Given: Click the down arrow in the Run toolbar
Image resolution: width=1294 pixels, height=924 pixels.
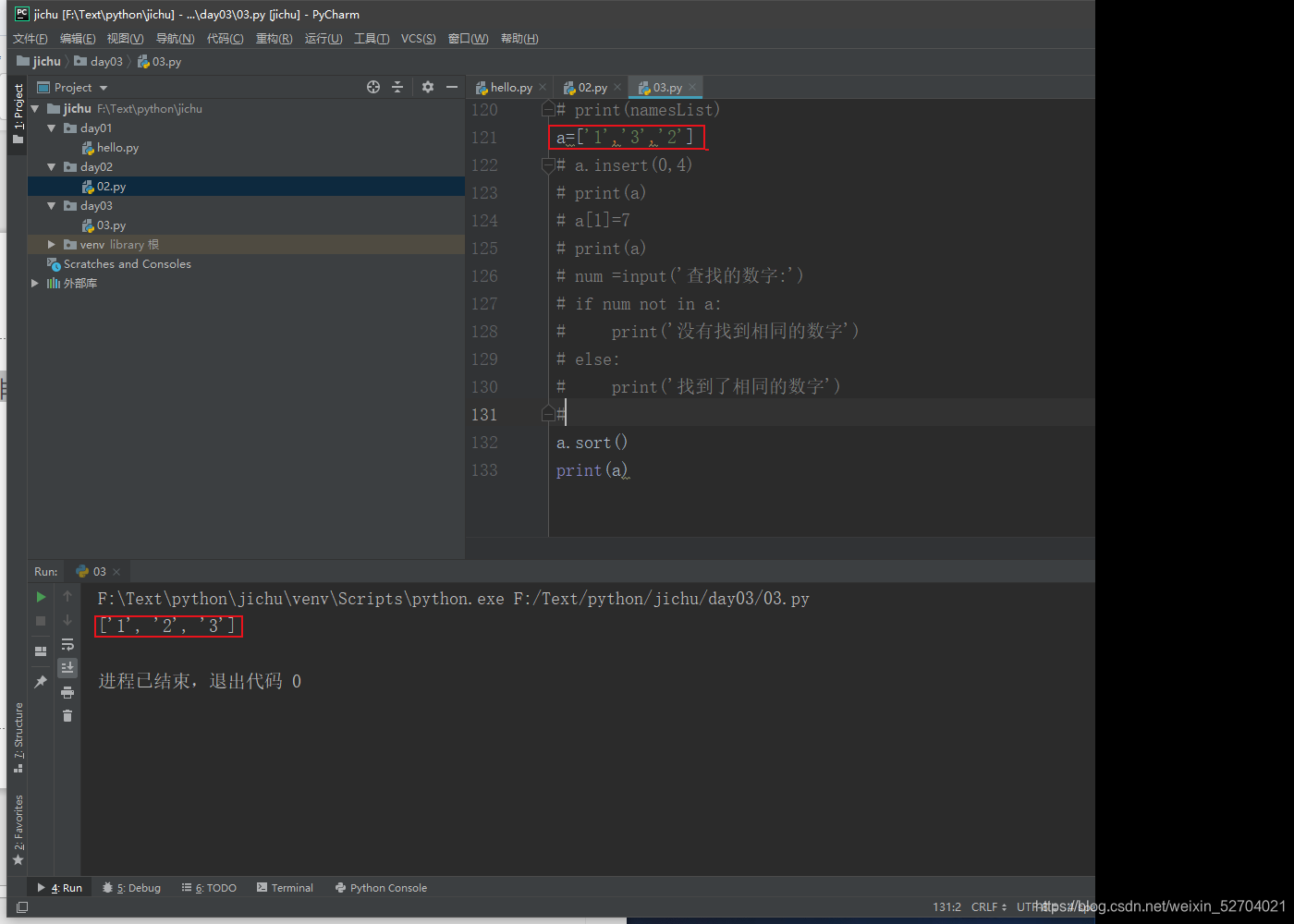Looking at the screenshot, I should (x=67, y=620).
